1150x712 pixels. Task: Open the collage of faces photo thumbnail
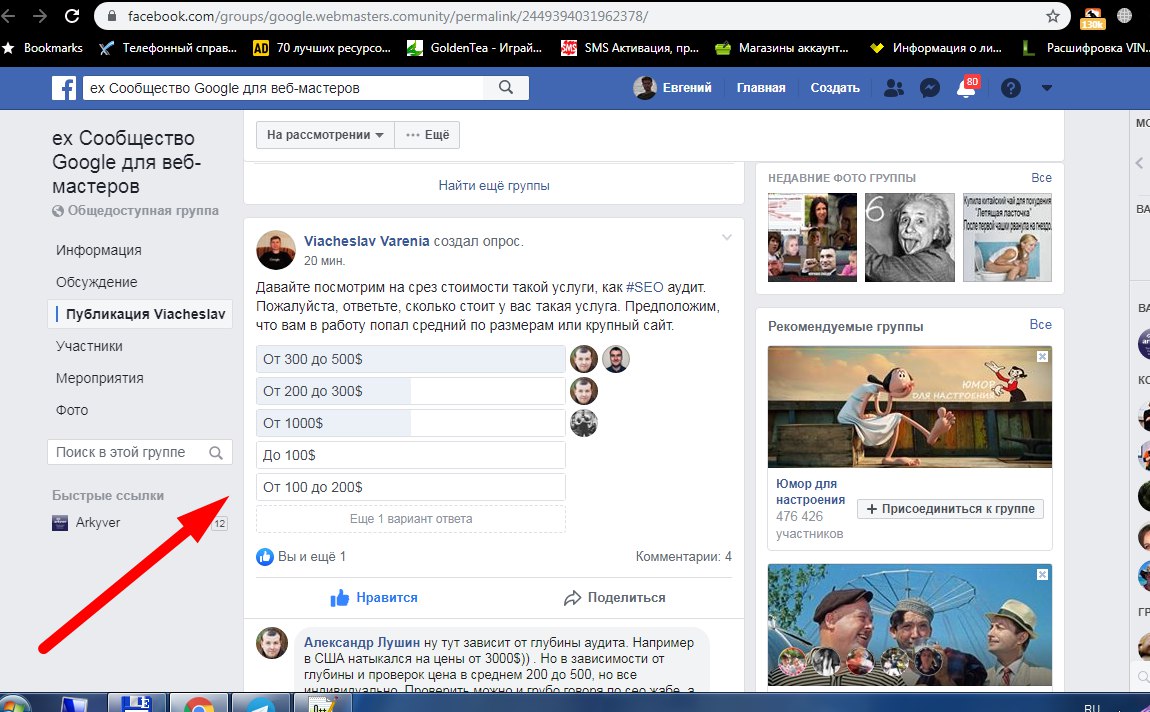pyautogui.click(x=812, y=238)
